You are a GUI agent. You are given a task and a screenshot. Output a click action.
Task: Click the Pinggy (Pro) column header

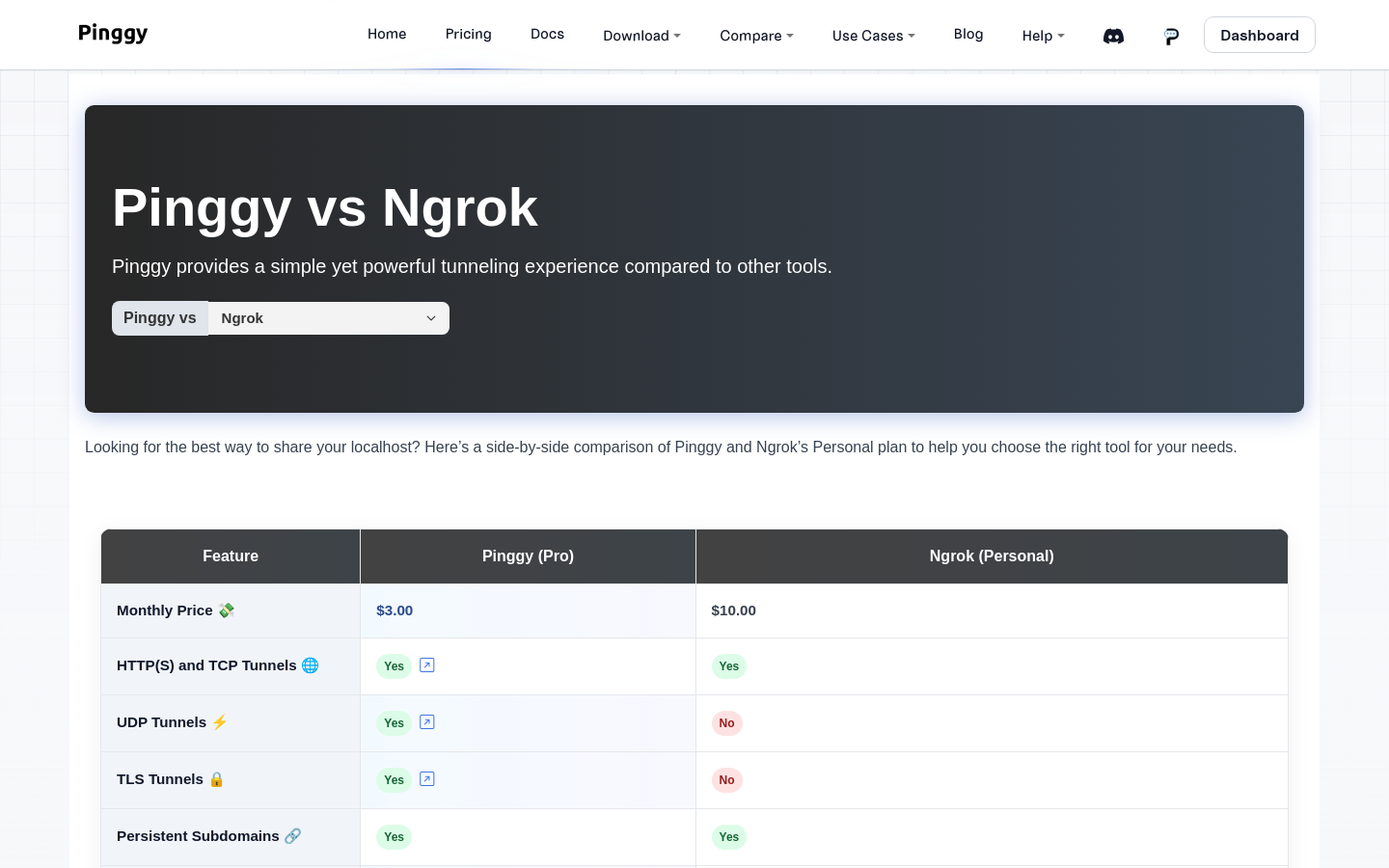(x=528, y=556)
